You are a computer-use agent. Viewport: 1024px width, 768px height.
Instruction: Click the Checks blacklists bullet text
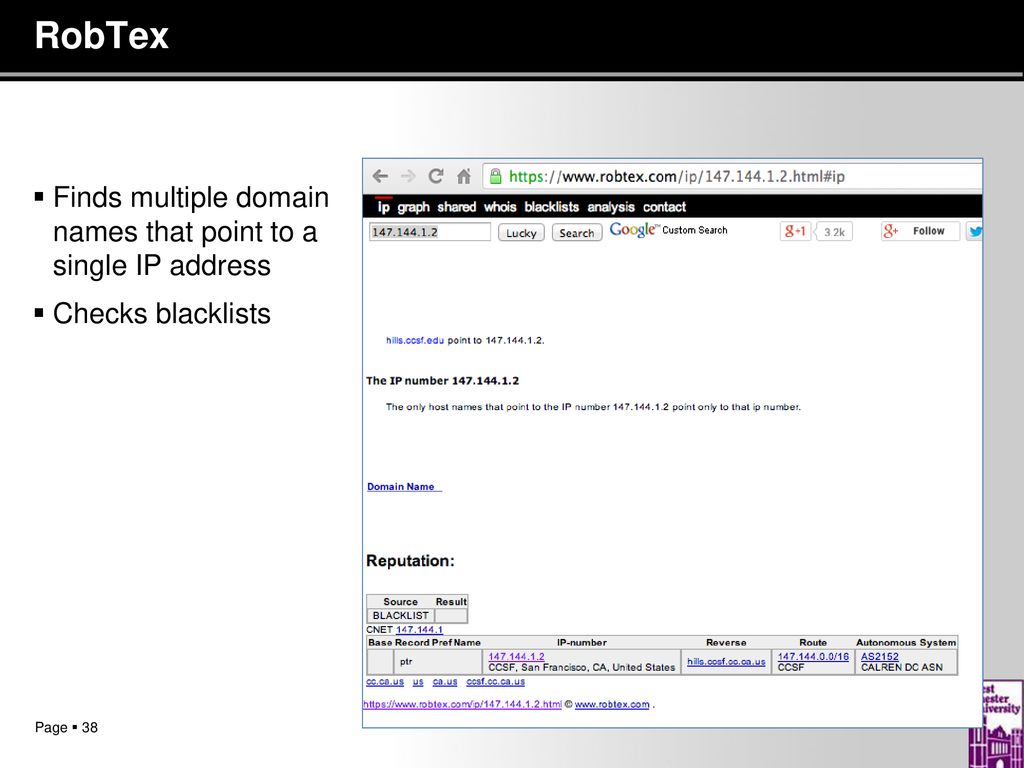click(x=161, y=313)
